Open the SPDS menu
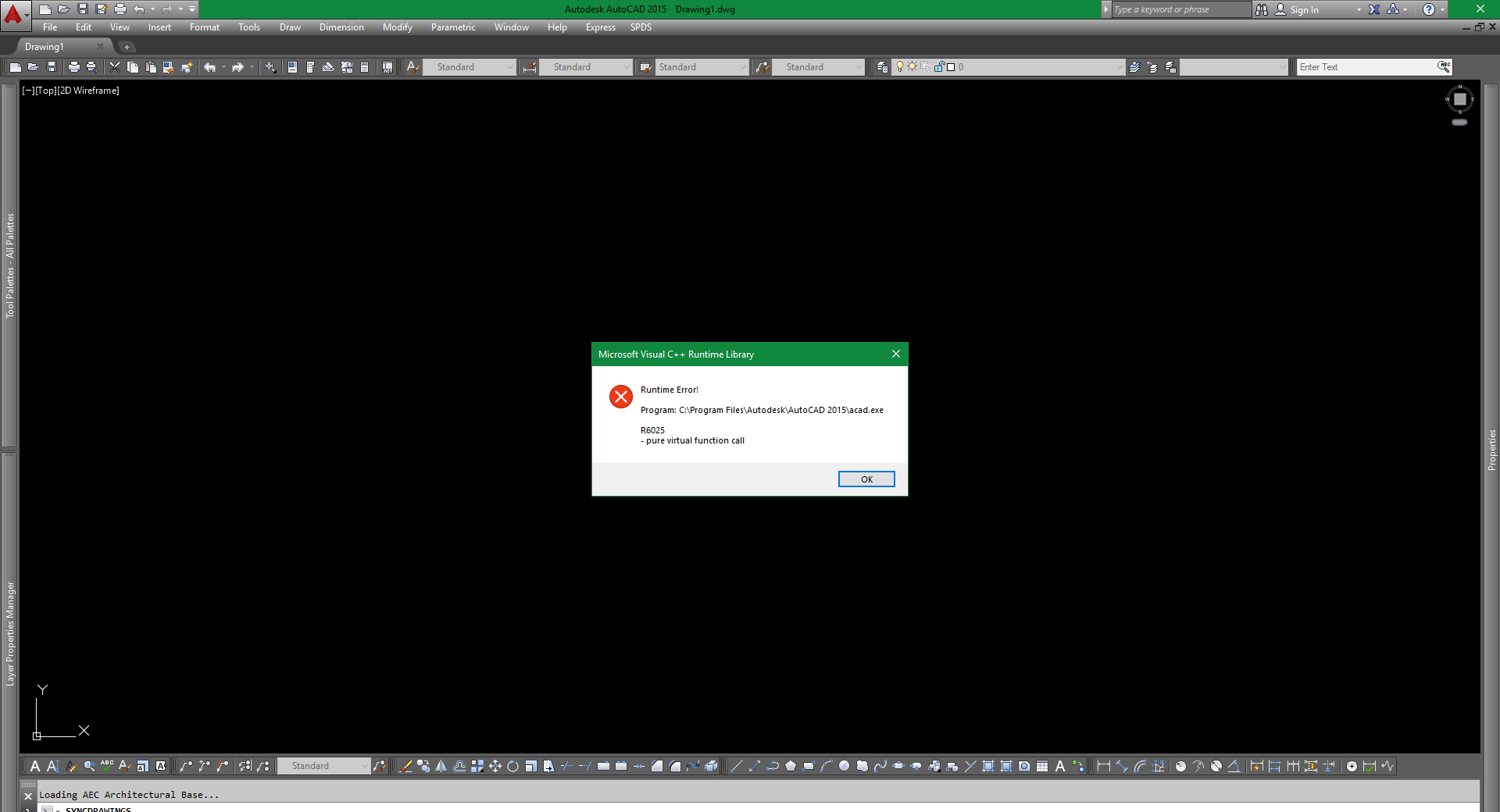The height and width of the screenshot is (812, 1500). [x=641, y=27]
